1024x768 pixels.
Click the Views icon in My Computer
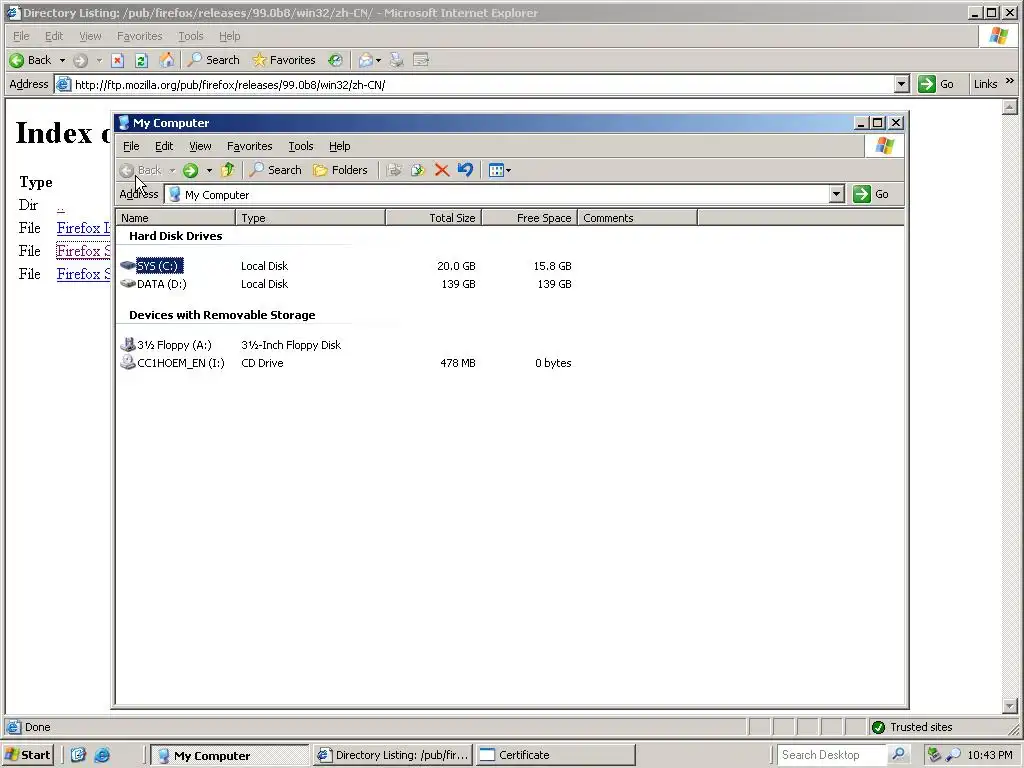(496, 170)
